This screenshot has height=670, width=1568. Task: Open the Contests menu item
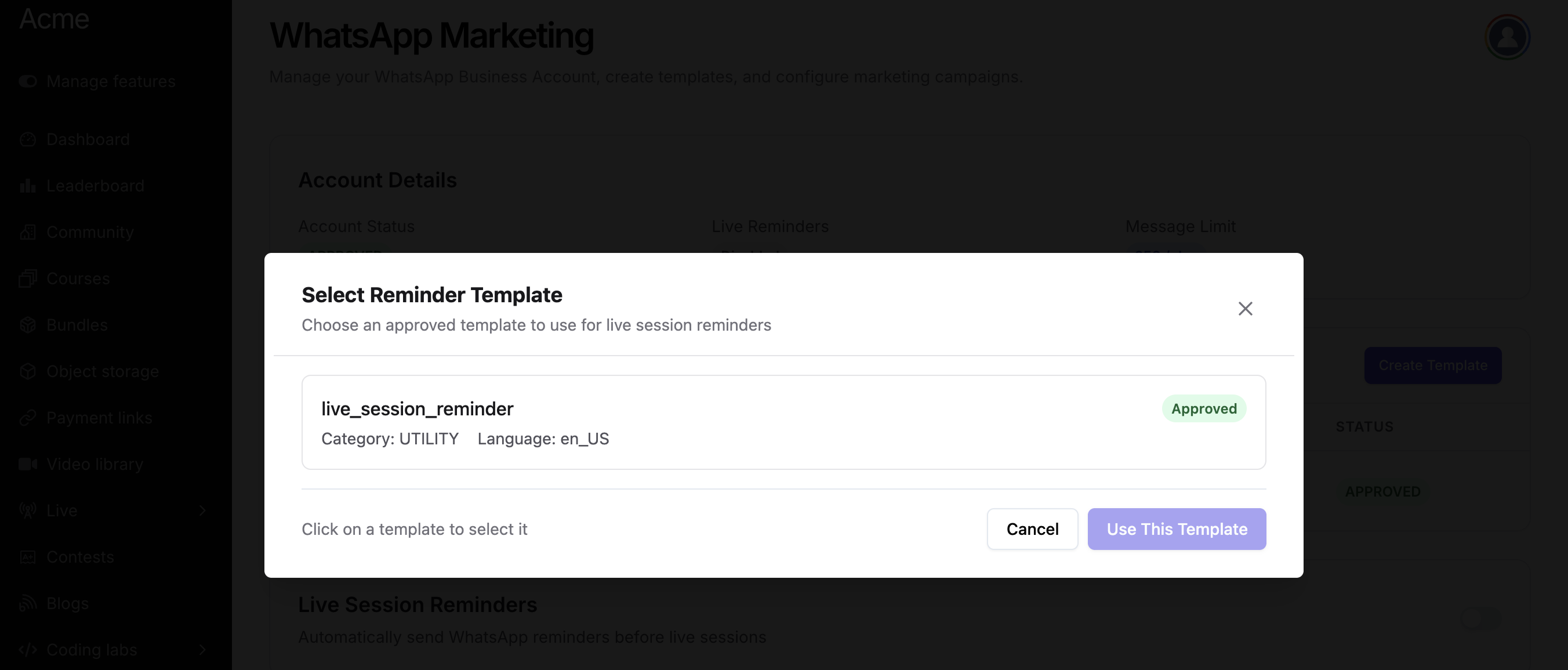click(x=80, y=557)
